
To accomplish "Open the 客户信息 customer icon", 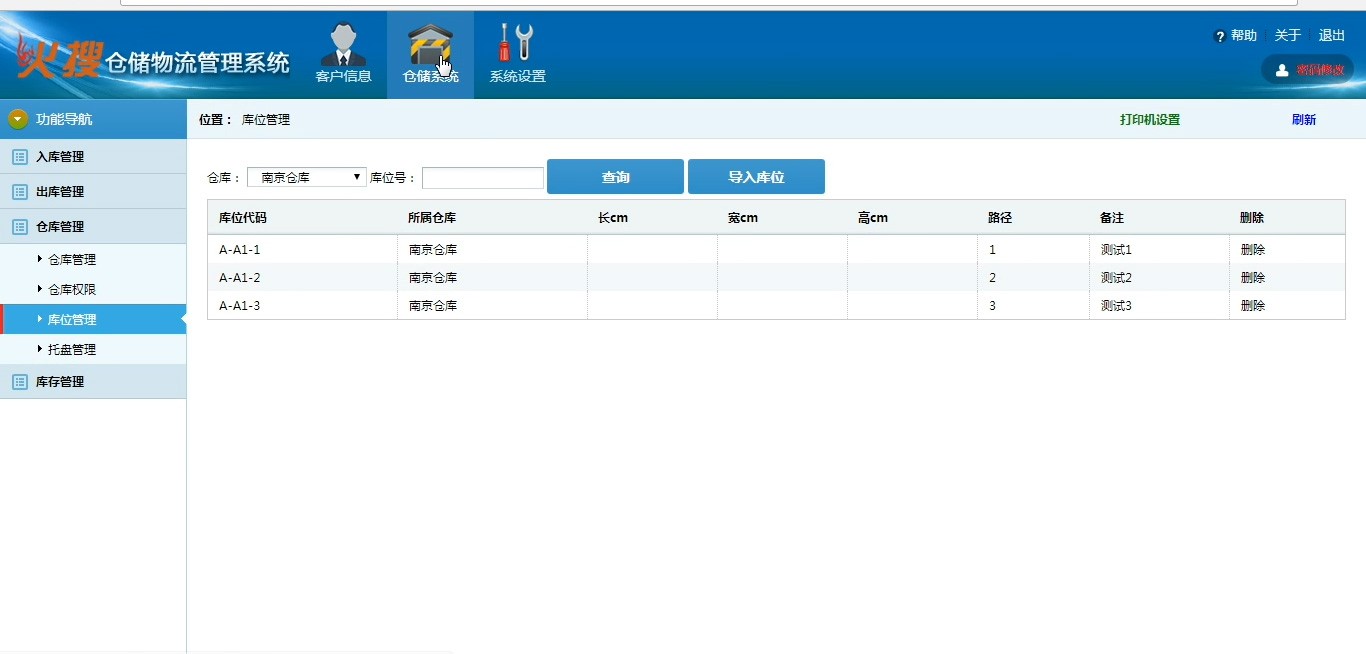I will (343, 45).
